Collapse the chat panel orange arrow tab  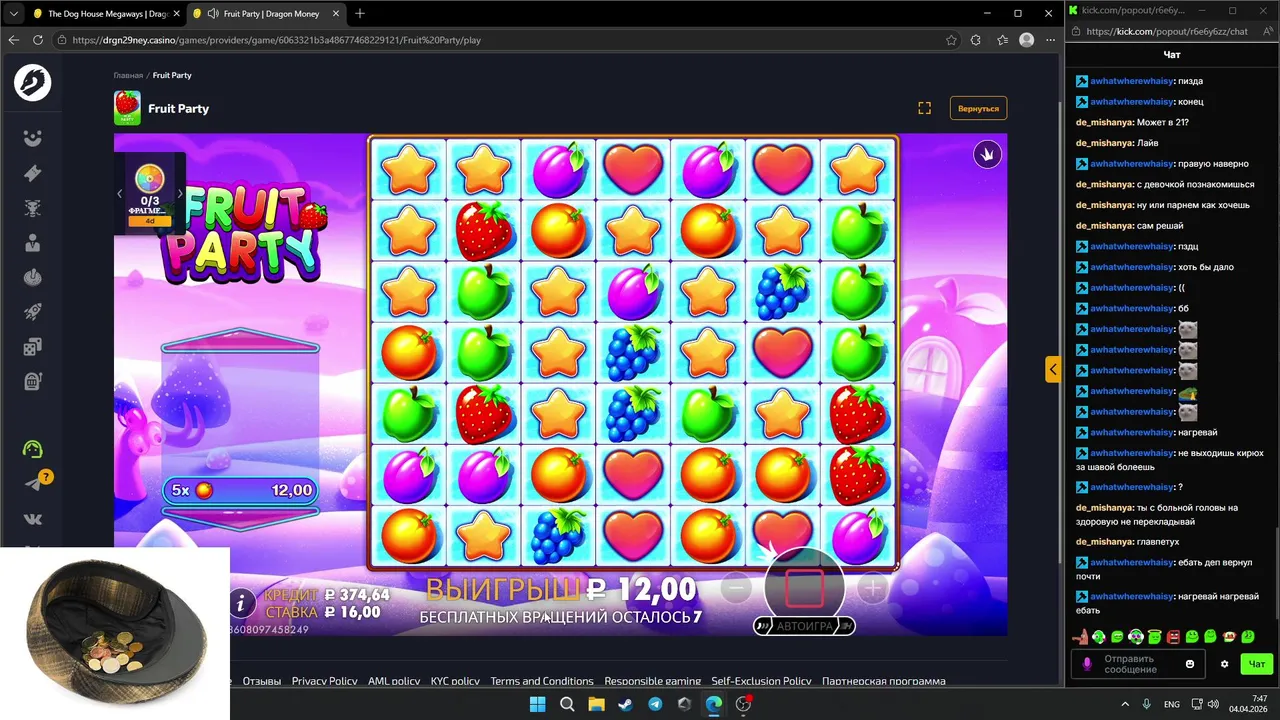click(x=1053, y=369)
